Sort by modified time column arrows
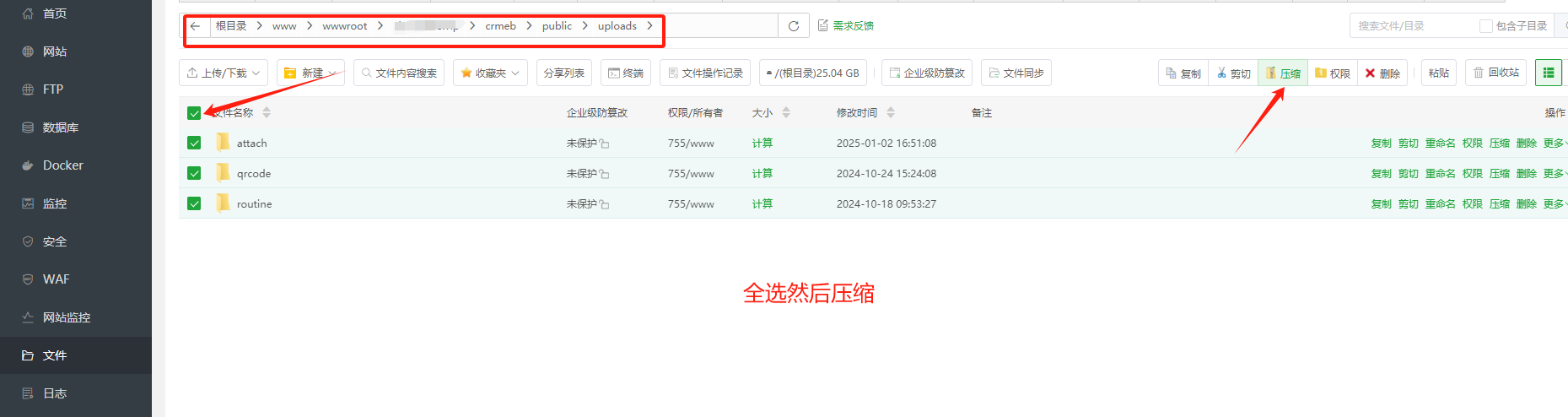1568x417 pixels. pos(891,113)
